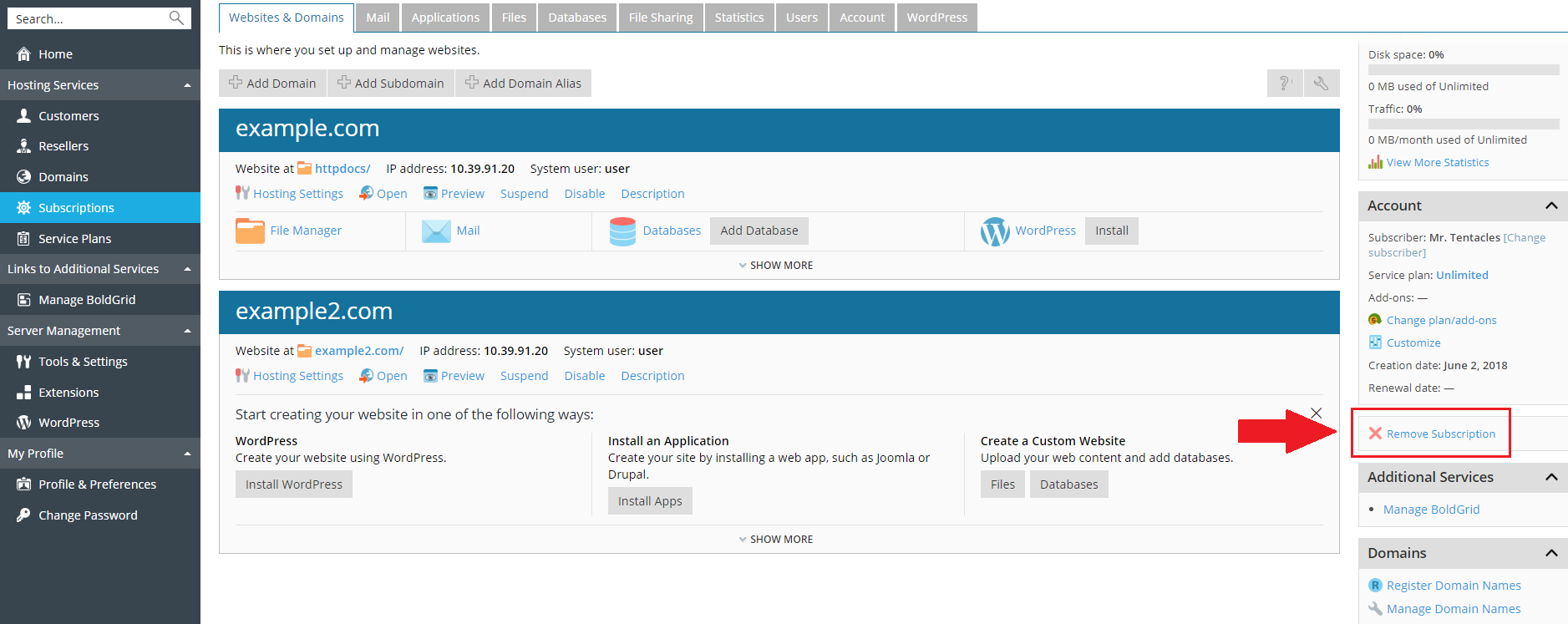Click into the Search input field
This screenshot has width=1568, height=624.
pos(88,18)
